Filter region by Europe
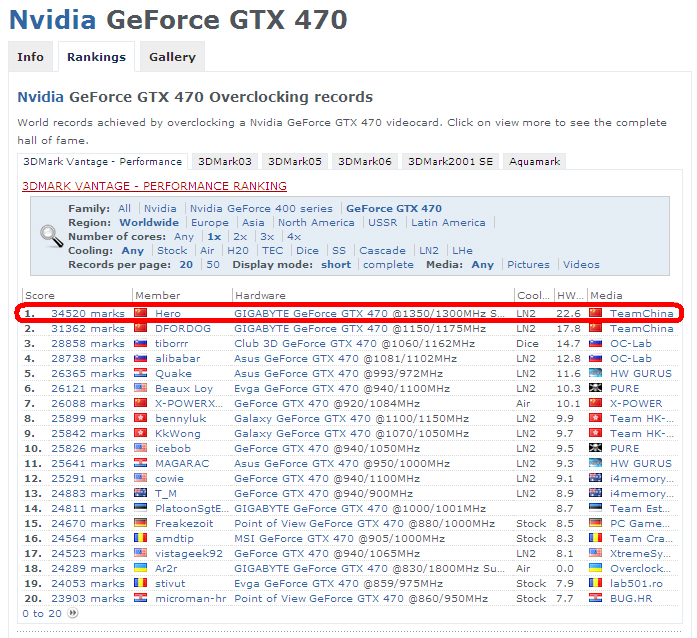697x638 pixels. [210, 222]
